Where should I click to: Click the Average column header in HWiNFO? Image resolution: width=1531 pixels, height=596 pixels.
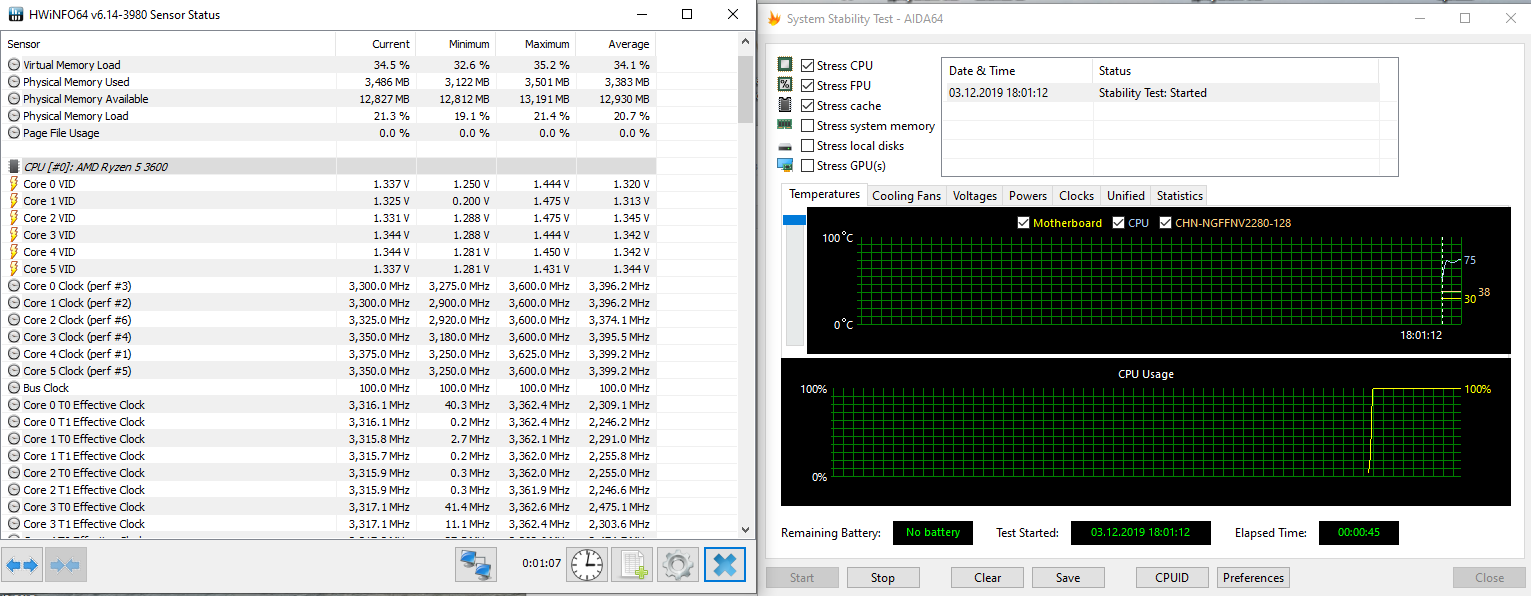tap(616, 44)
